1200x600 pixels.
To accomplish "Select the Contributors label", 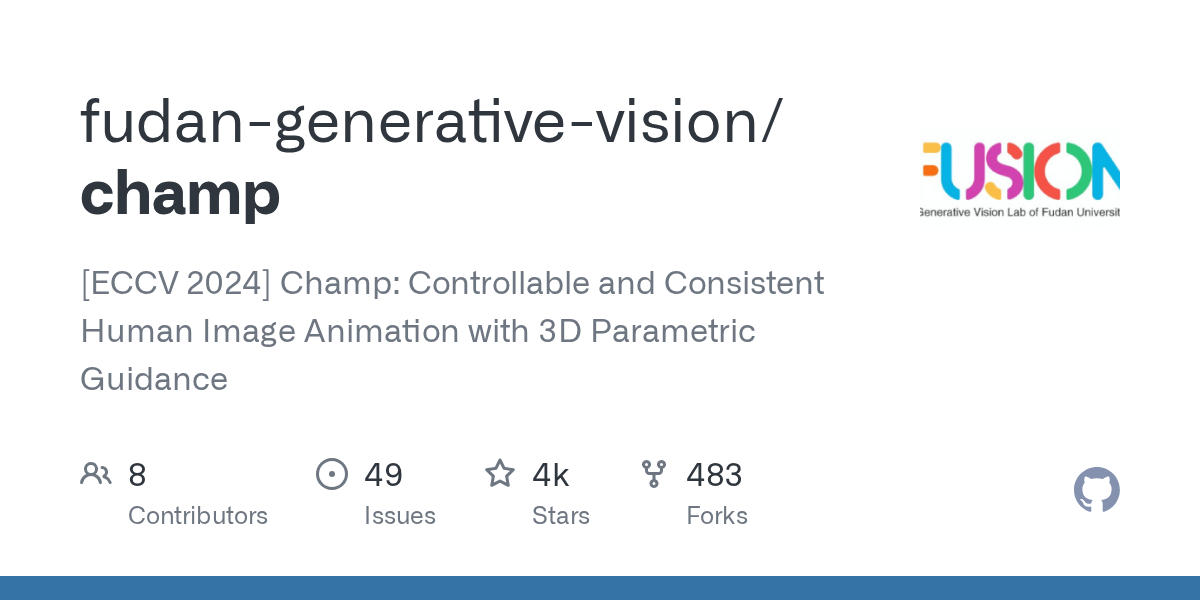I will pos(198,516).
